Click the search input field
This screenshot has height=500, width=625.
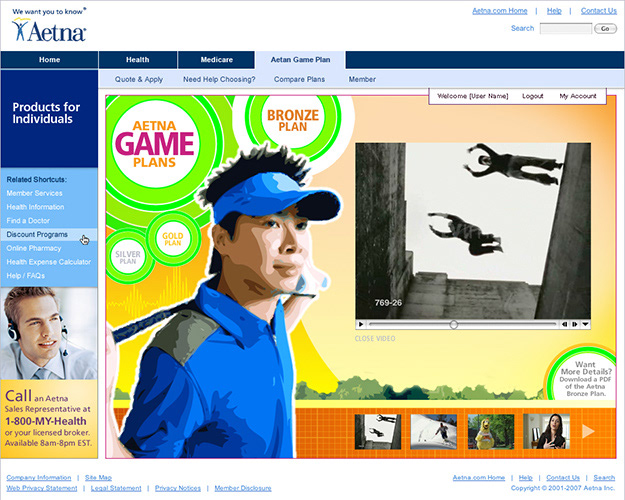coord(566,29)
